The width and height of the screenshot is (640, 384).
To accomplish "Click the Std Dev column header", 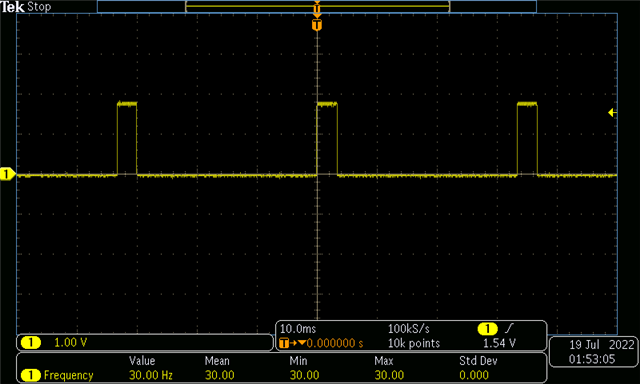I will click(x=478, y=361).
